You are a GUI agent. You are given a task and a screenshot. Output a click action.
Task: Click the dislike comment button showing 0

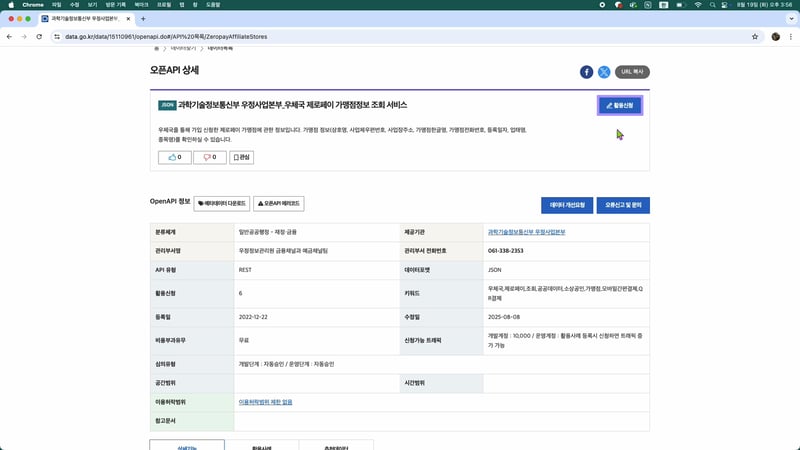pos(210,157)
